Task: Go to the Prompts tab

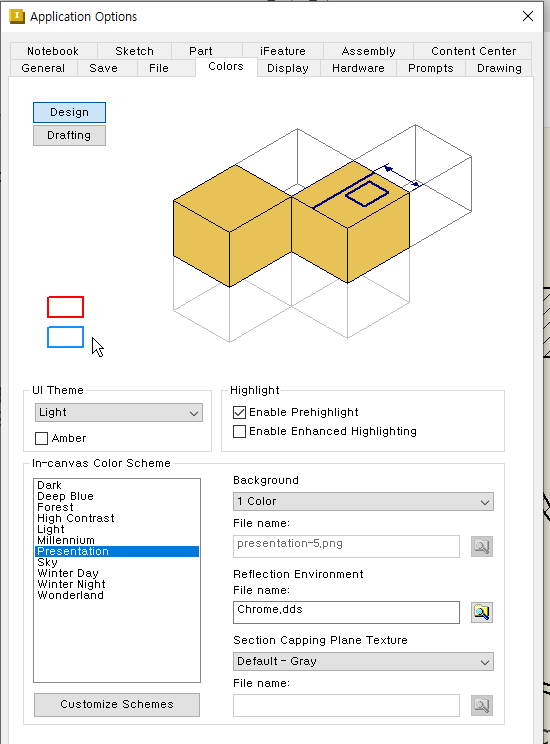Action: tap(430, 68)
